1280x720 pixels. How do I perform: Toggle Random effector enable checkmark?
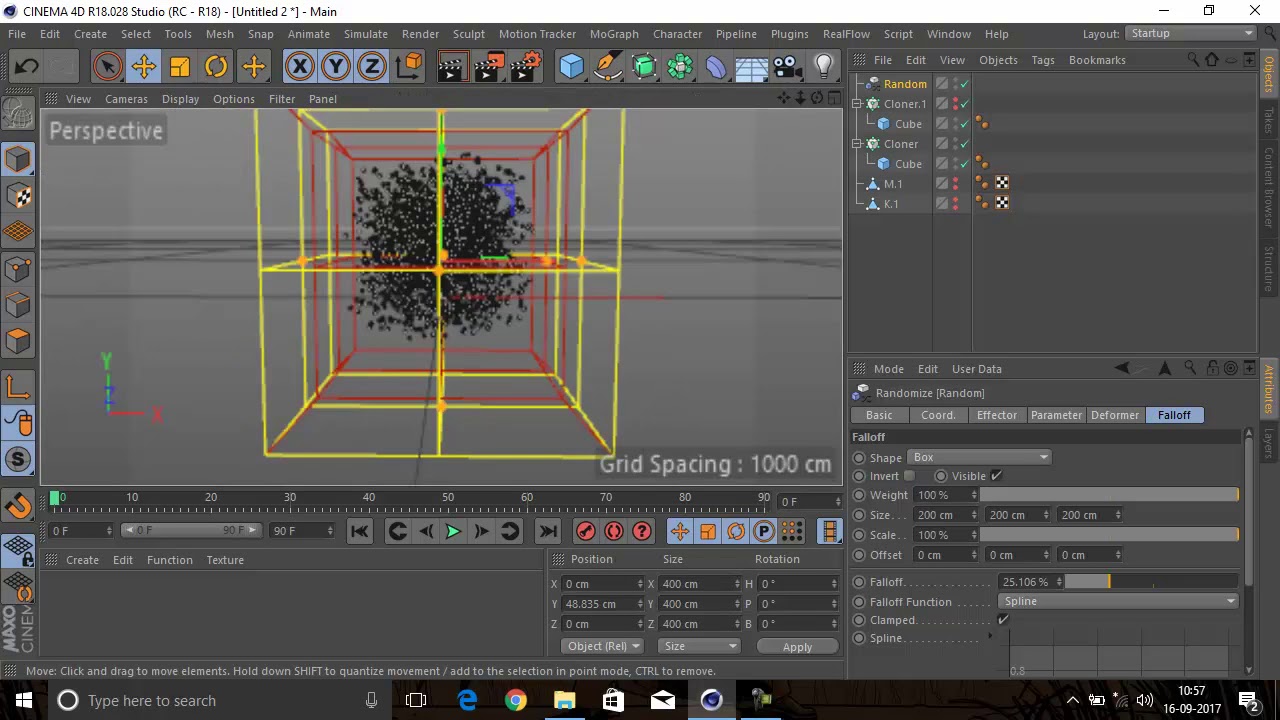click(x=965, y=84)
